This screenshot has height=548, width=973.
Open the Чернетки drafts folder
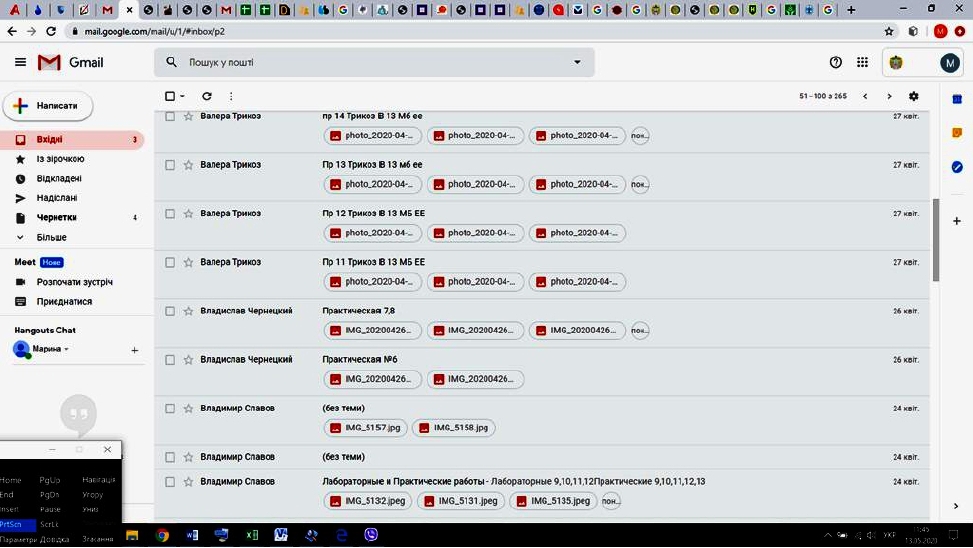coord(56,217)
